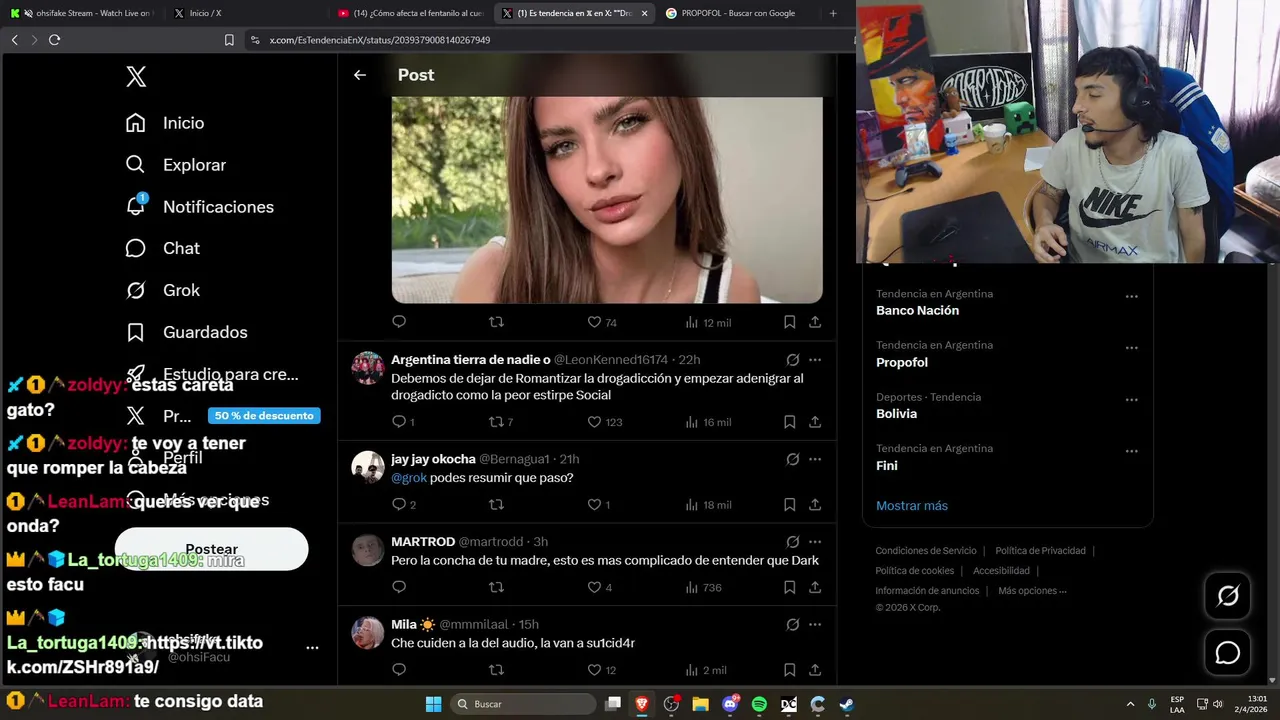Reply to jay jay okocha's comment

click(x=403, y=505)
